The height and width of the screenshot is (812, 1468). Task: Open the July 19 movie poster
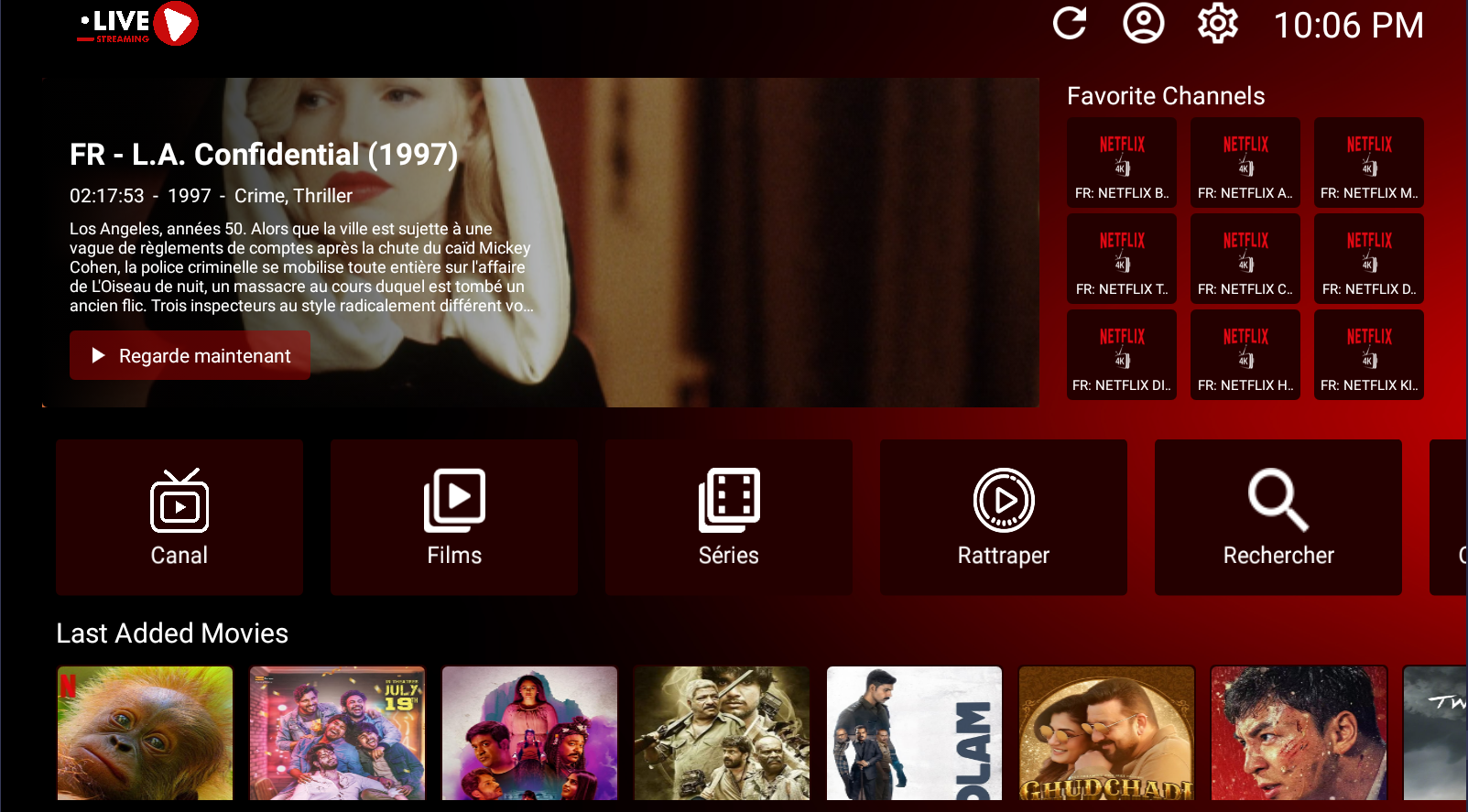pos(338,733)
